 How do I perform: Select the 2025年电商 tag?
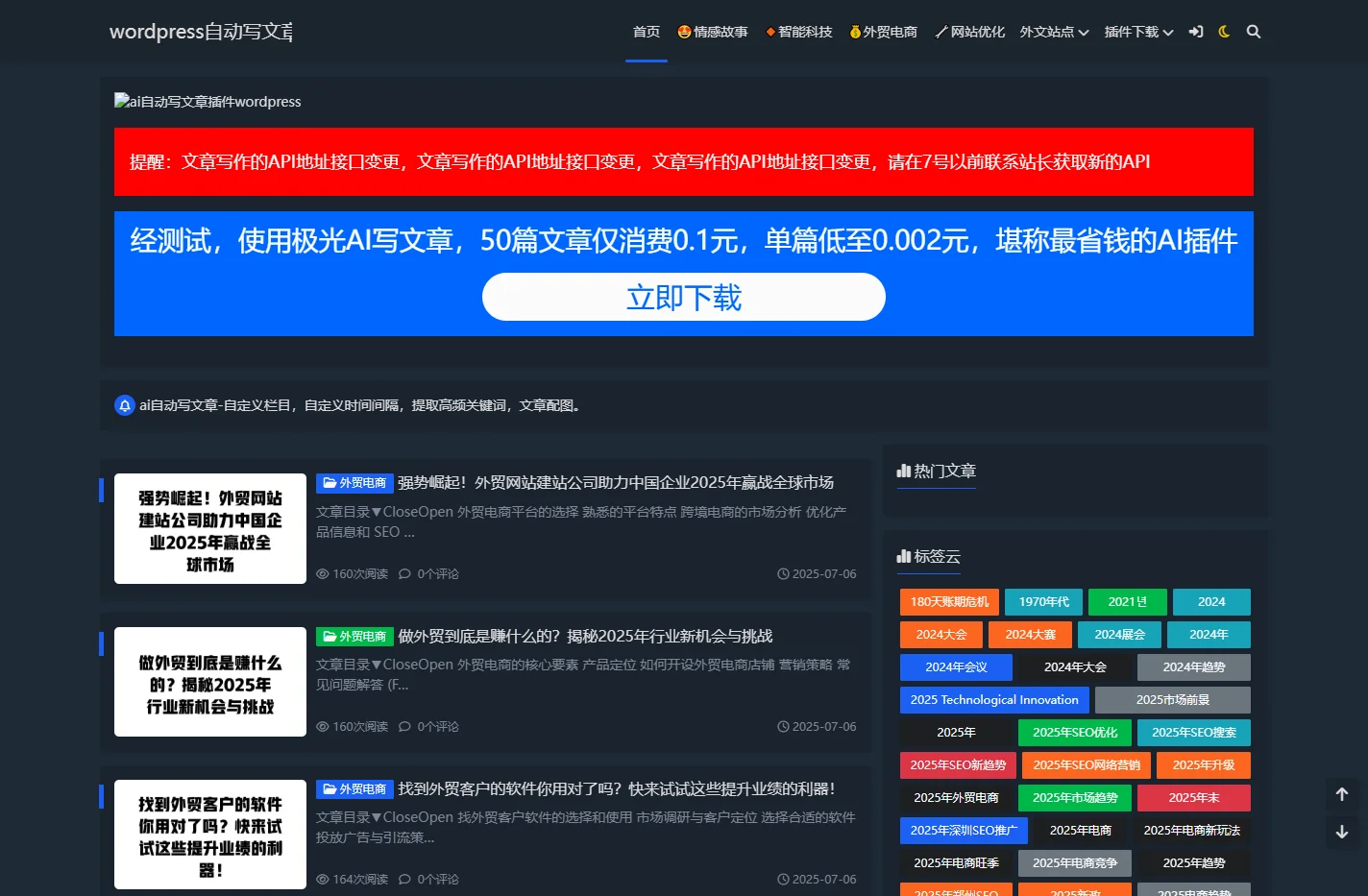click(x=1081, y=831)
